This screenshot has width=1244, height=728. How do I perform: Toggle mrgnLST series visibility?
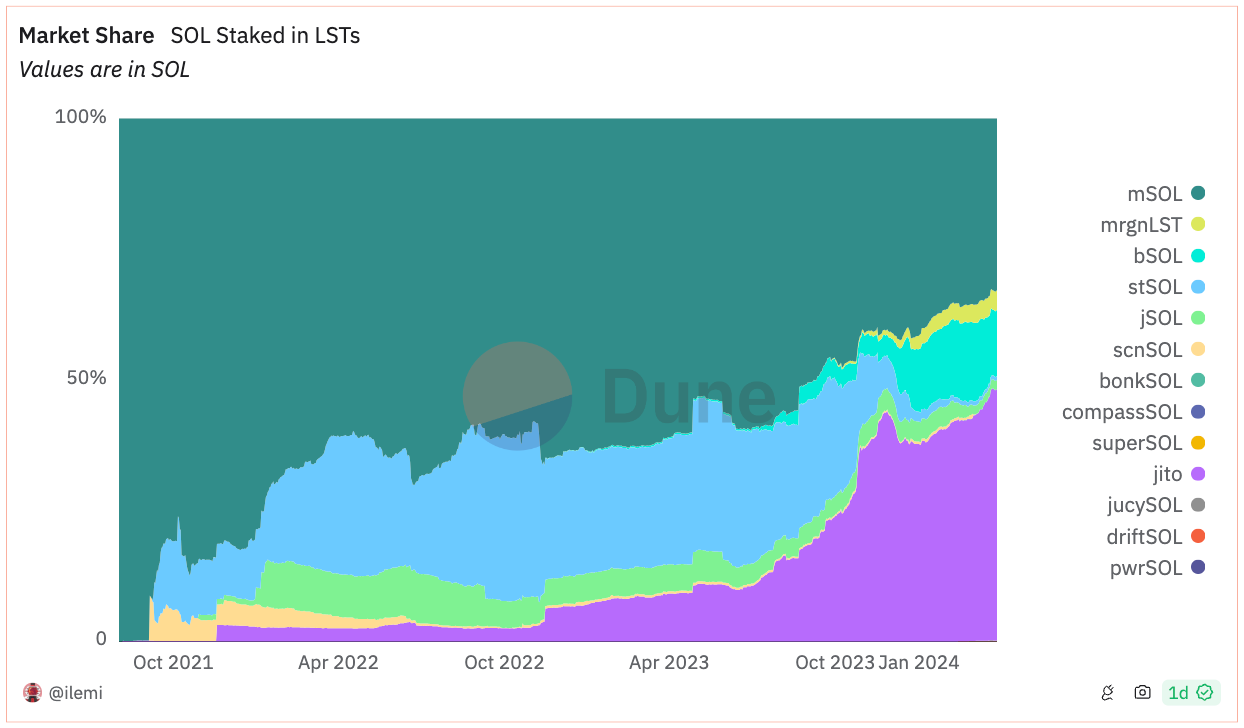click(x=1150, y=225)
